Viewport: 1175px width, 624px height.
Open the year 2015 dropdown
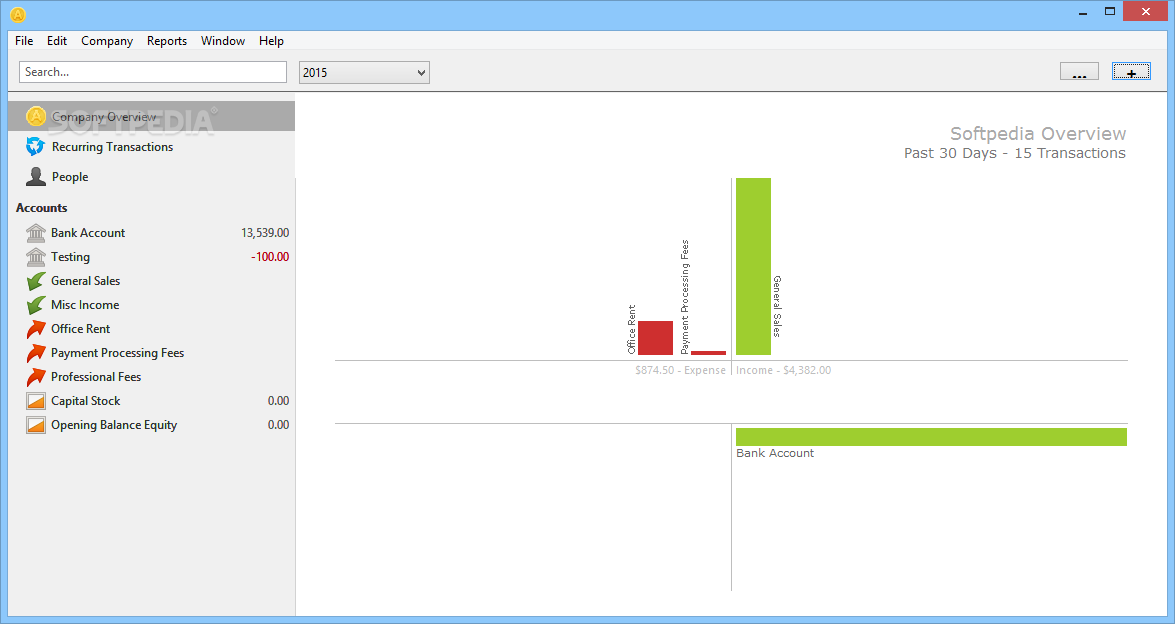(364, 73)
